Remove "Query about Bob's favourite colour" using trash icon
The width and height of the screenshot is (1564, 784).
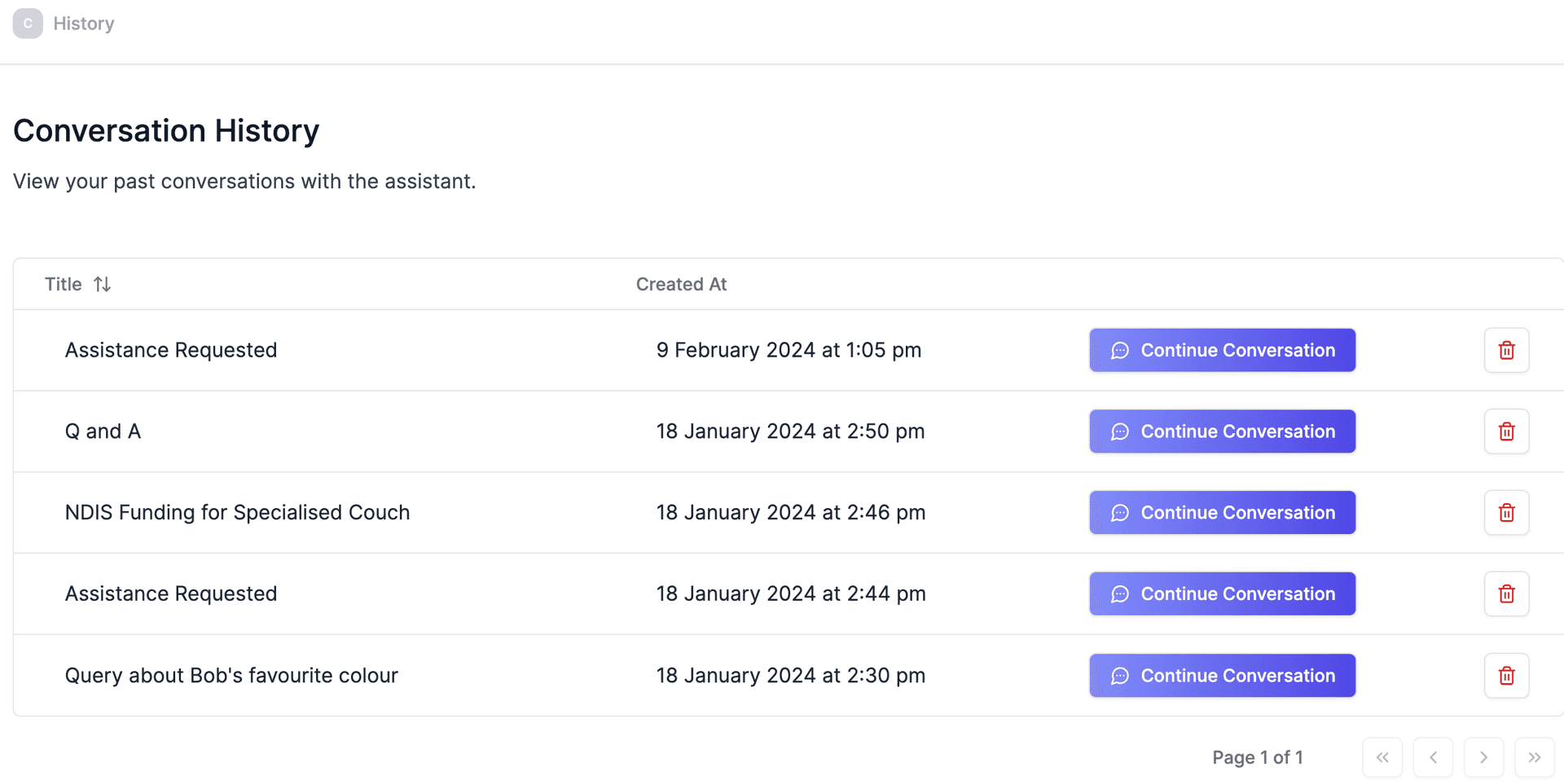pyautogui.click(x=1506, y=675)
